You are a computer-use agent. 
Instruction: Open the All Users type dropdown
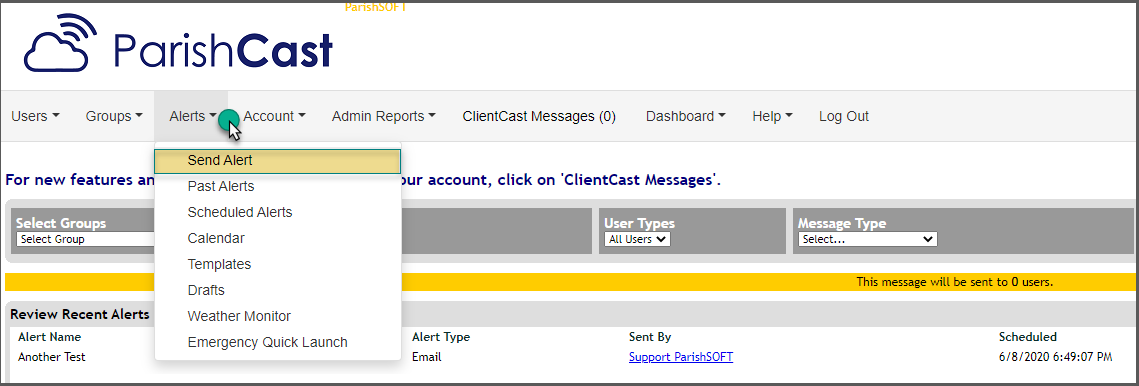coord(637,239)
